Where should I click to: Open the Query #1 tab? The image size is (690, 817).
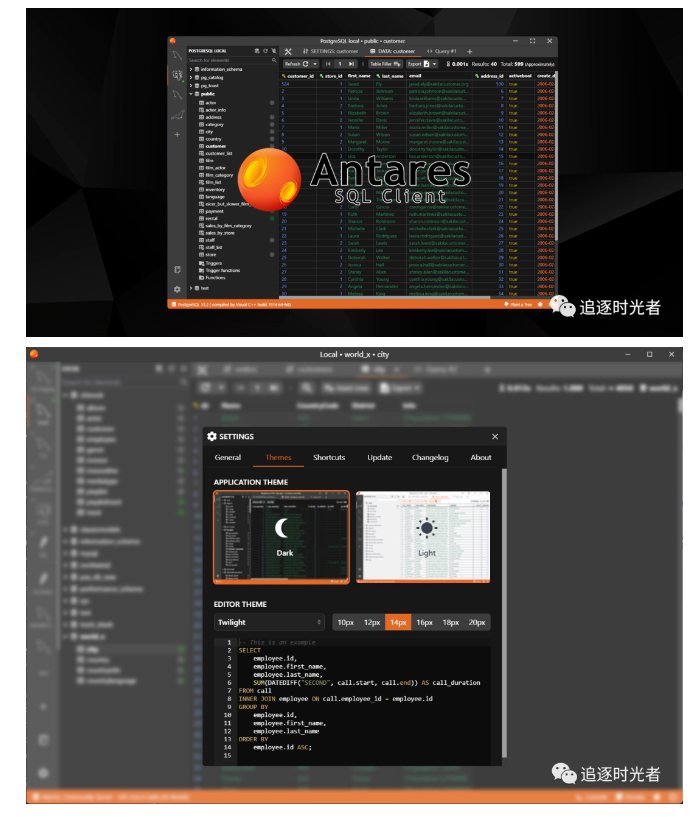point(442,51)
